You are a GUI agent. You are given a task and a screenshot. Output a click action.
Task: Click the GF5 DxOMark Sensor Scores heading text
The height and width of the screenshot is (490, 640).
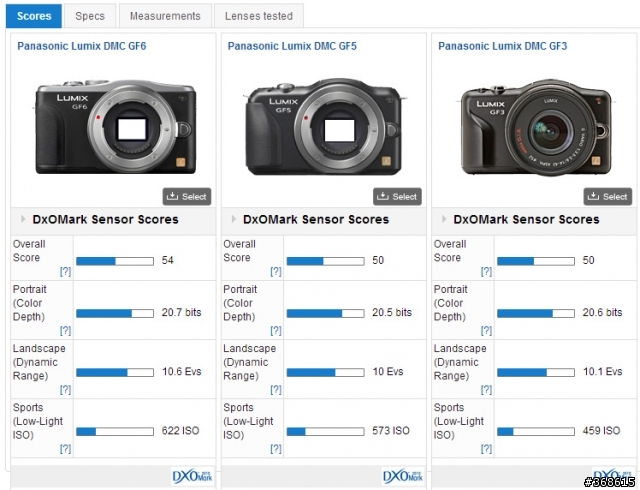coord(316,219)
